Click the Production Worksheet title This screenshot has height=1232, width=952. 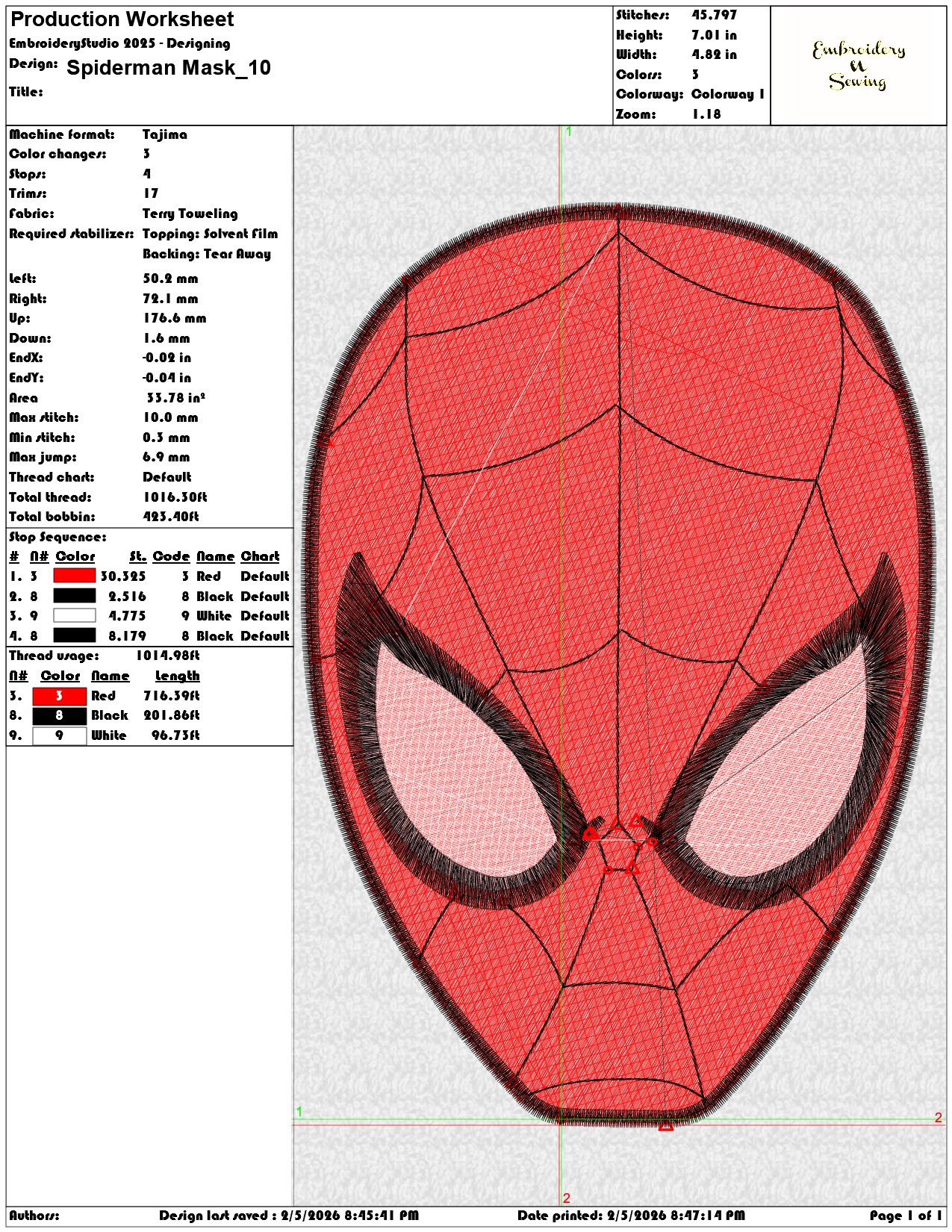tap(122, 19)
